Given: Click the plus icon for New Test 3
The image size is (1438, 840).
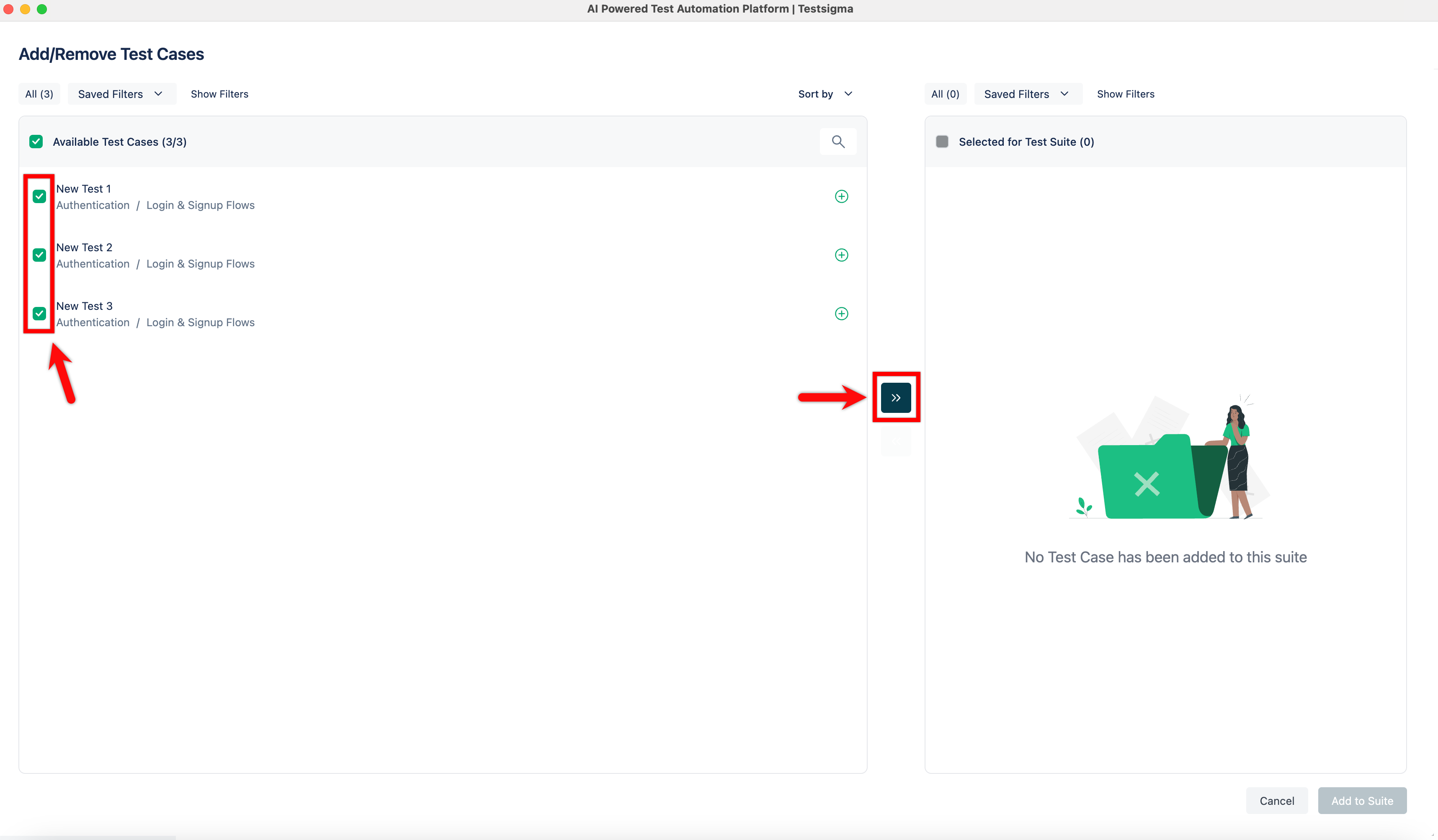Looking at the screenshot, I should click(841, 314).
